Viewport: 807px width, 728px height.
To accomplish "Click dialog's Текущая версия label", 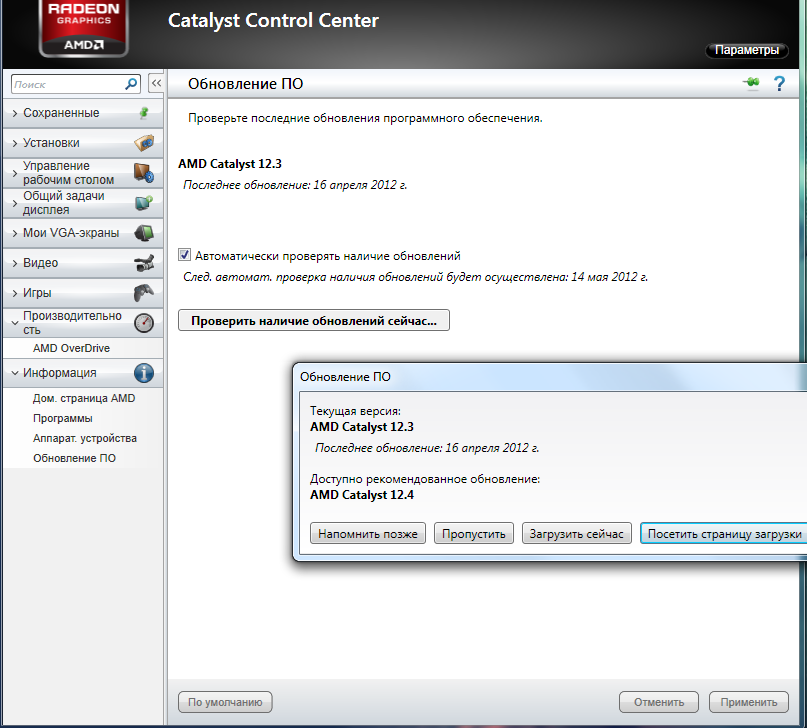I will click(355, 411).
